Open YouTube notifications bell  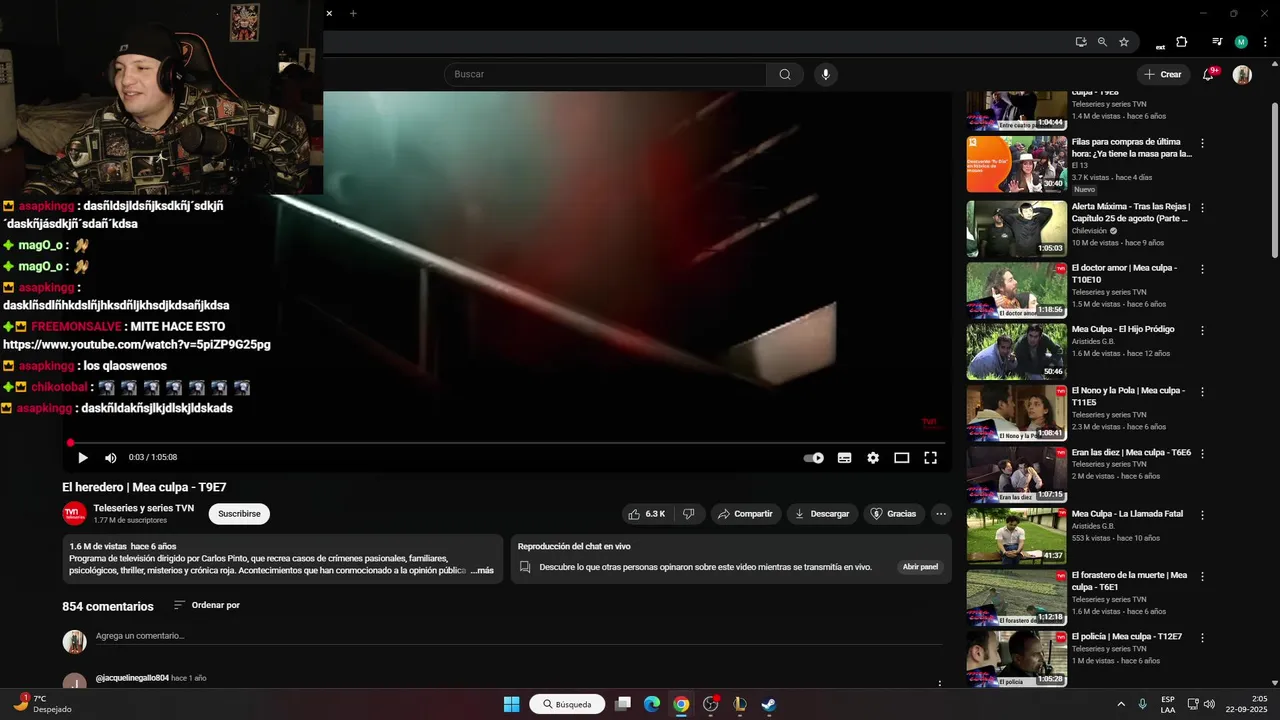click(x=1208, y=74)
